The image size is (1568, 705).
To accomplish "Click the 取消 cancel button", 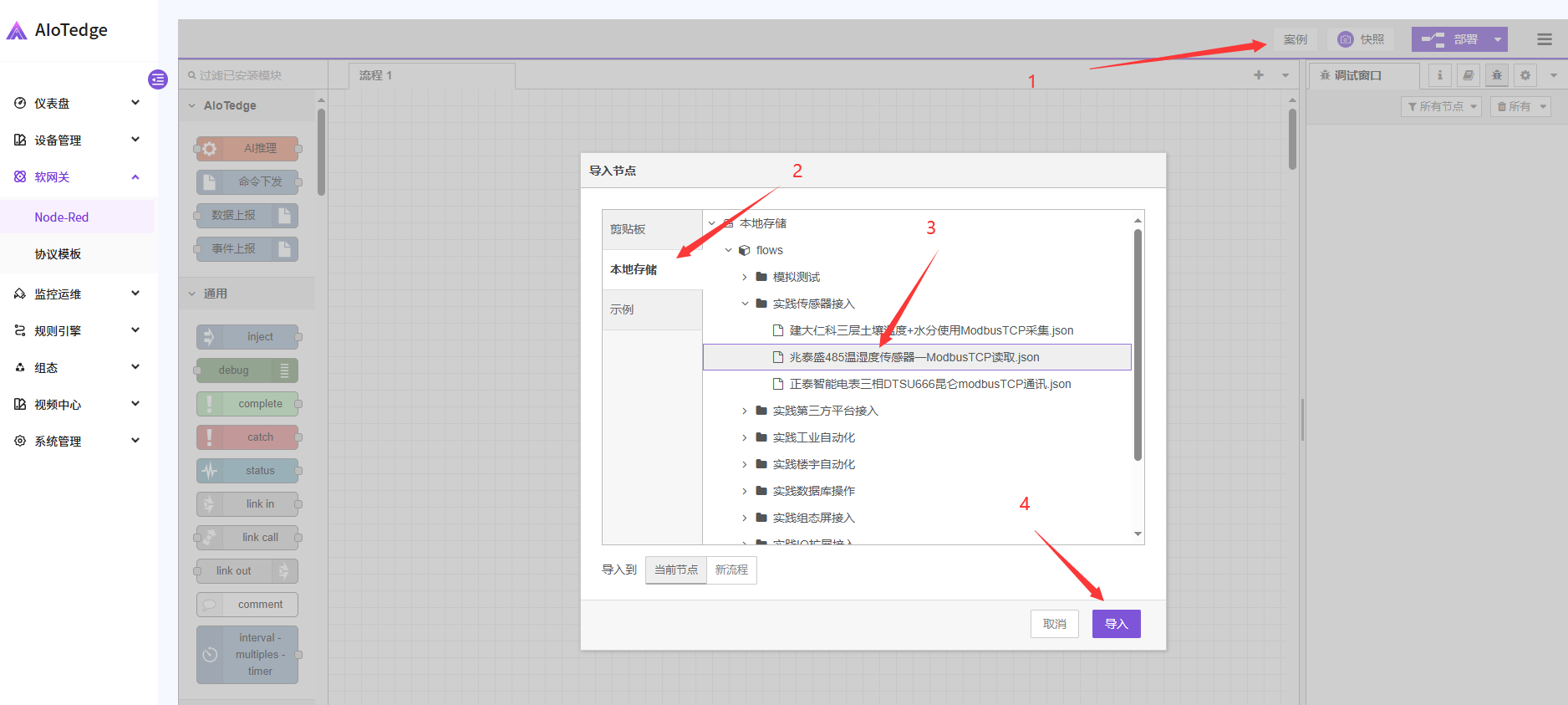I will tap(1054, 624).
